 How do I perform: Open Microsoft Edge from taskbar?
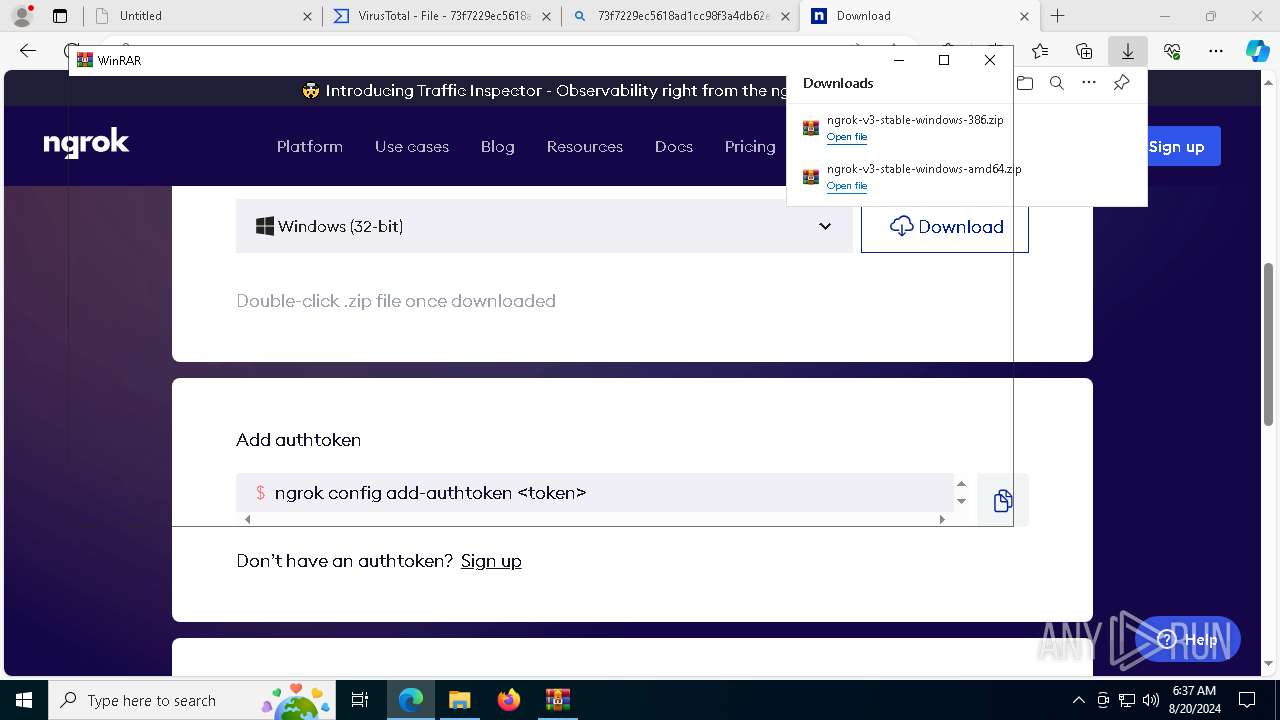411,700
